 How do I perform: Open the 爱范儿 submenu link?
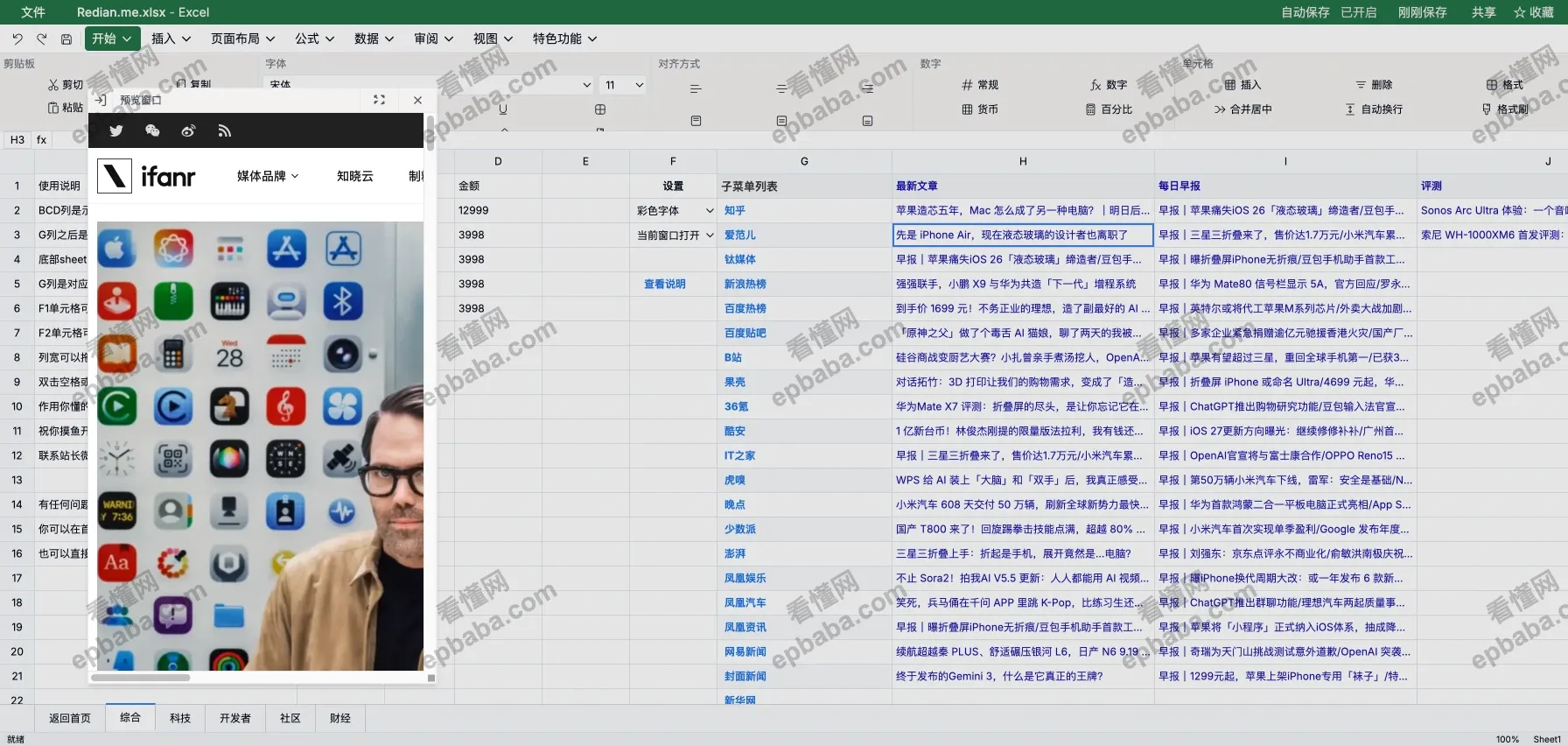point(740,235)
